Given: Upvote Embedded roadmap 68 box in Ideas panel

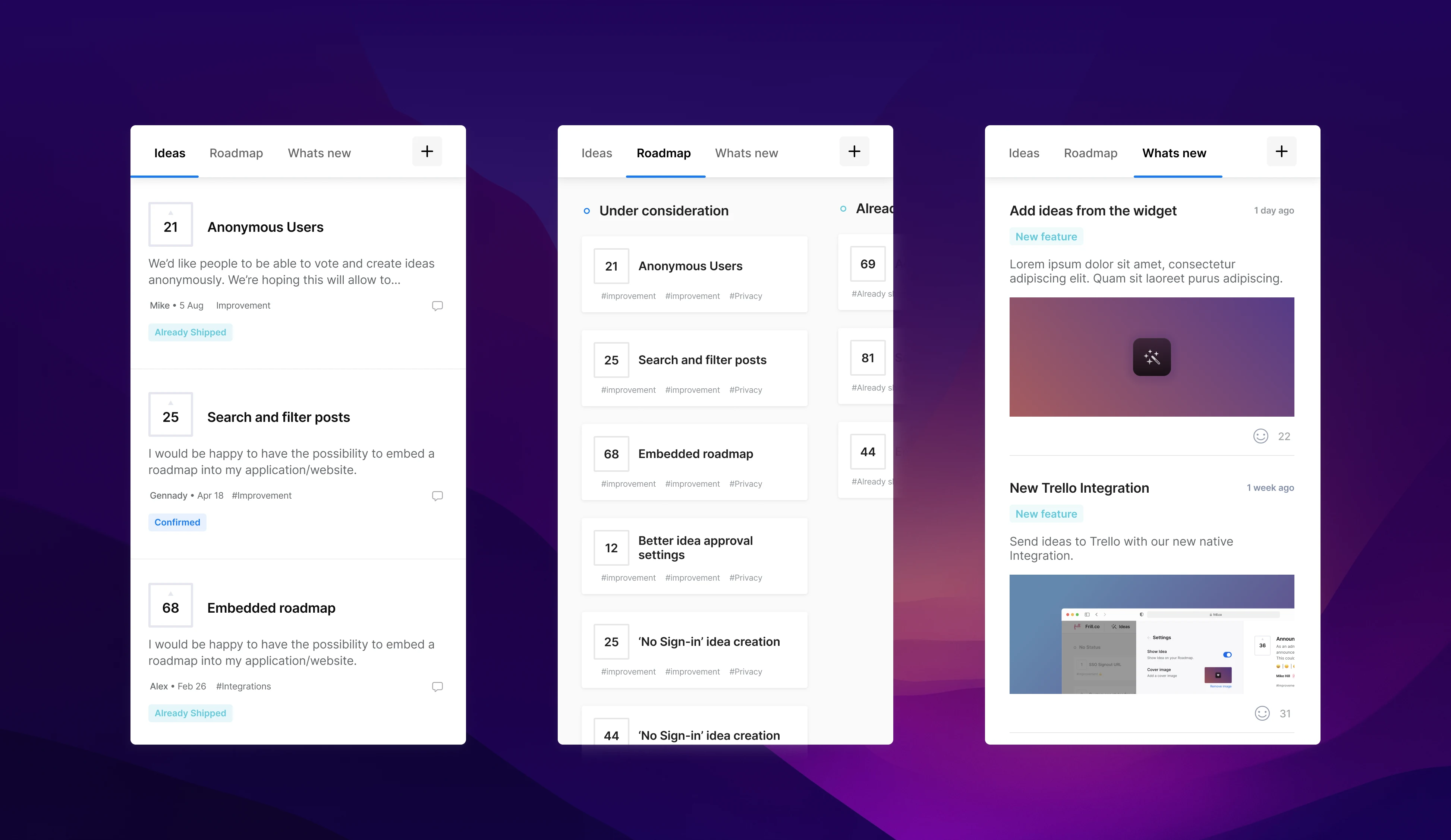Looking at the screenshot, I should pos(170,605).
